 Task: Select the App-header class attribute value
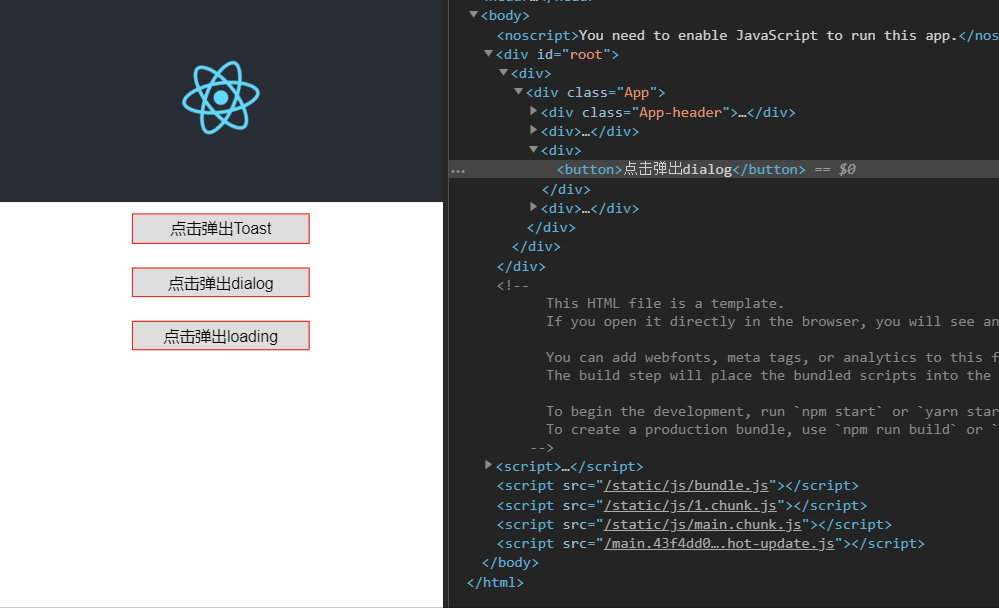[x=680, y=112]
